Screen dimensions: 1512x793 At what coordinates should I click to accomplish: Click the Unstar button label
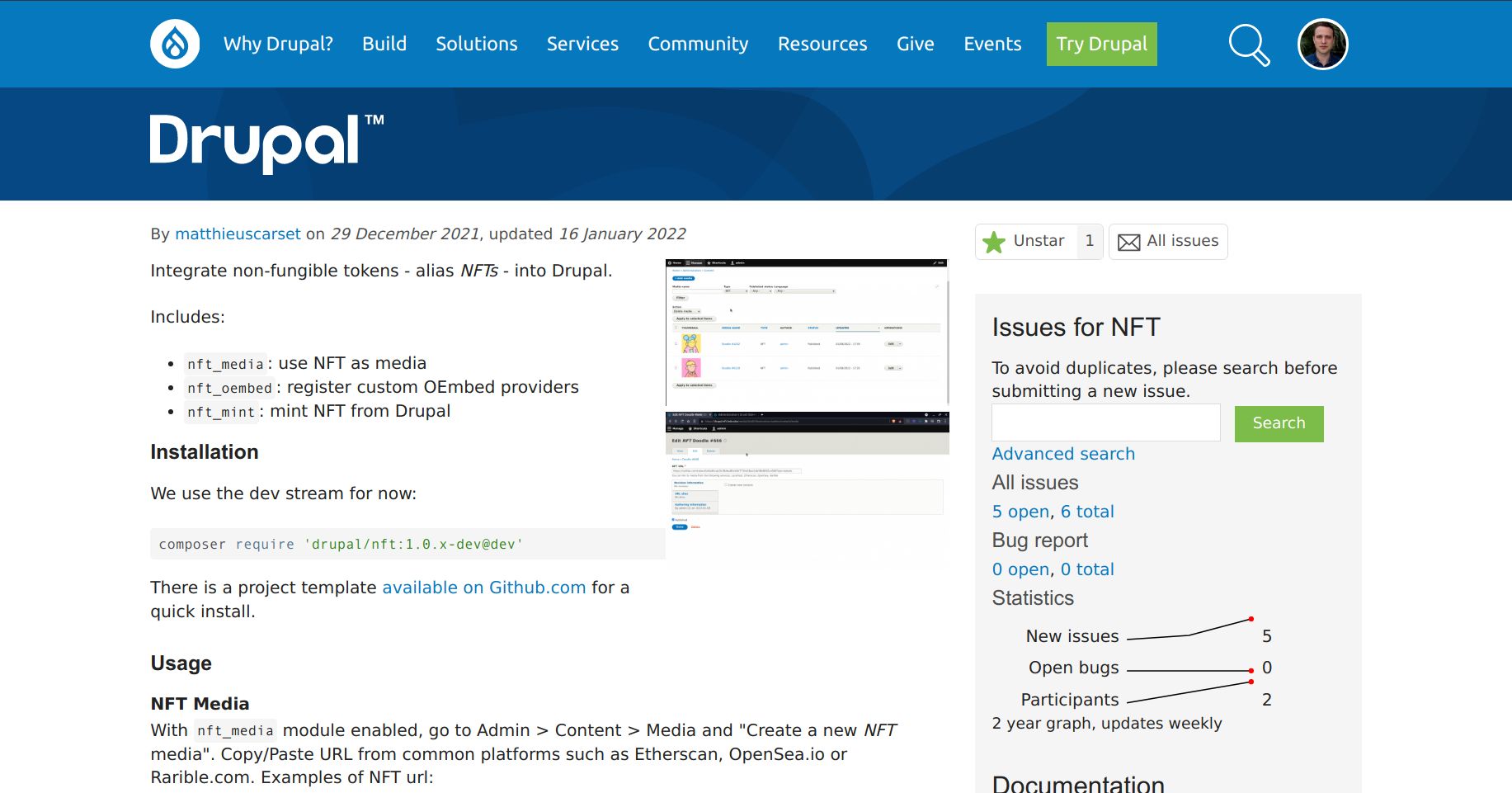(x=1039, y=240)
